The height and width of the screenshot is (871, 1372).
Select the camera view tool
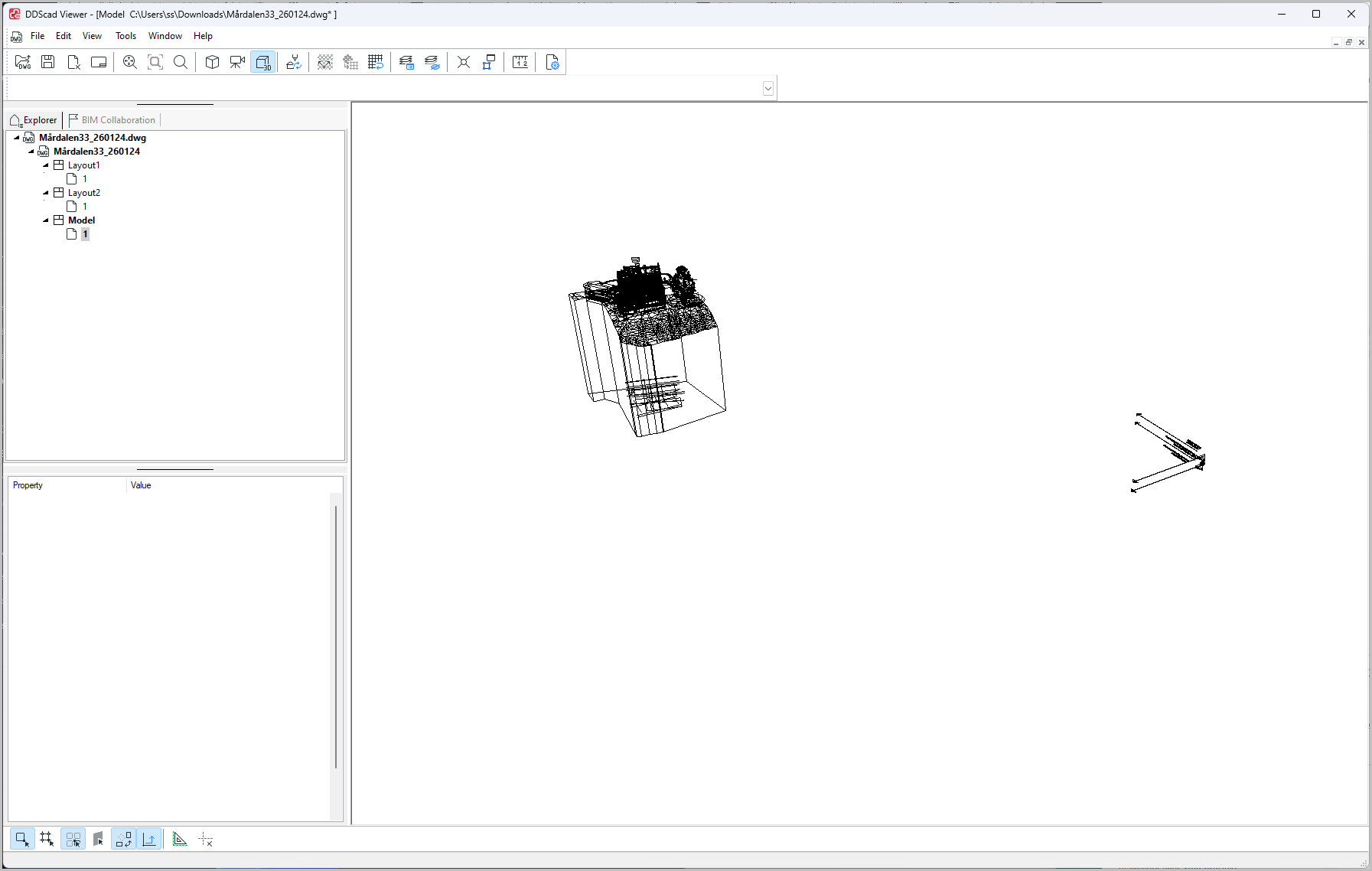click(237, 63)
